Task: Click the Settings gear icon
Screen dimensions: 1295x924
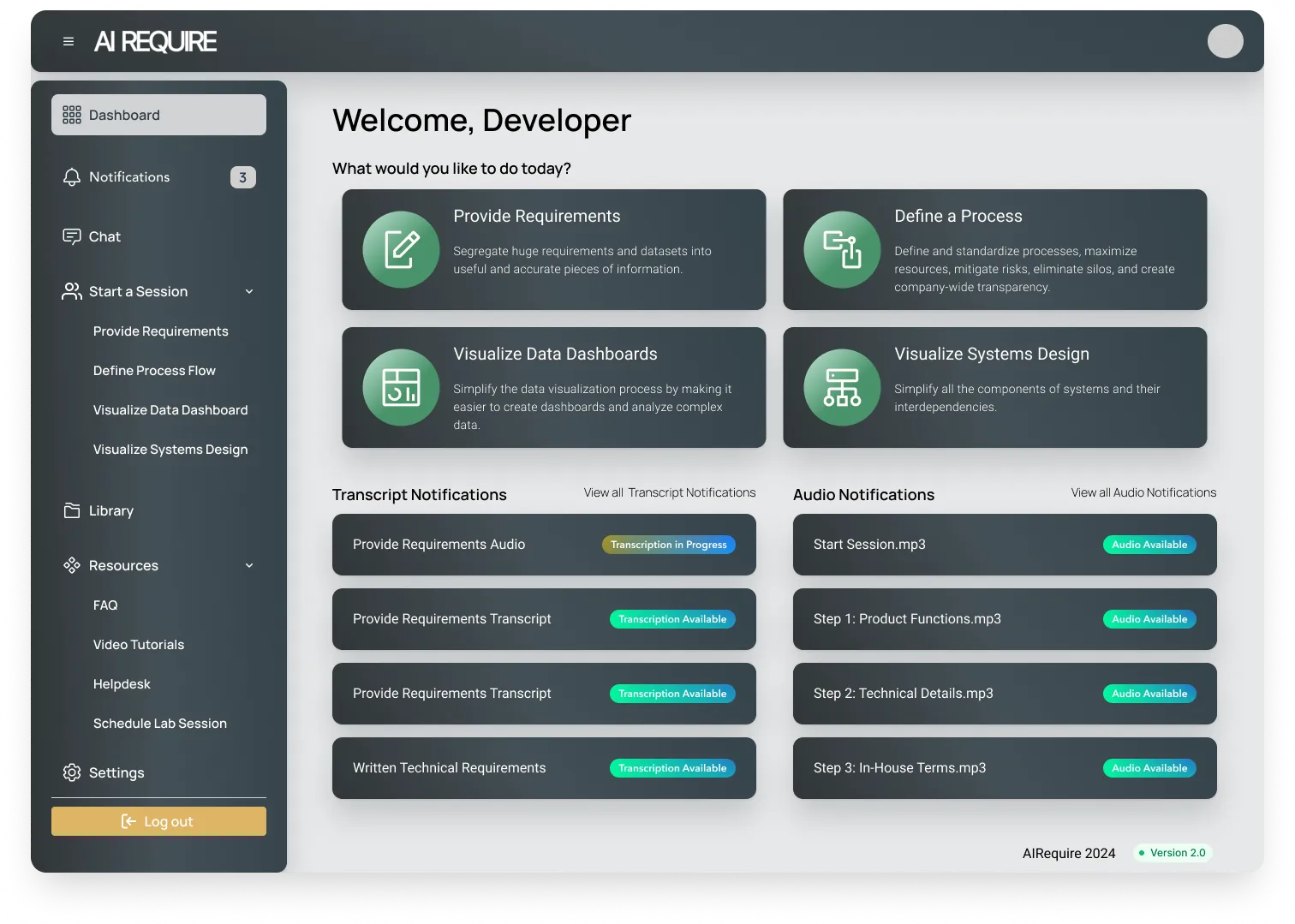Action: point(72,772)
